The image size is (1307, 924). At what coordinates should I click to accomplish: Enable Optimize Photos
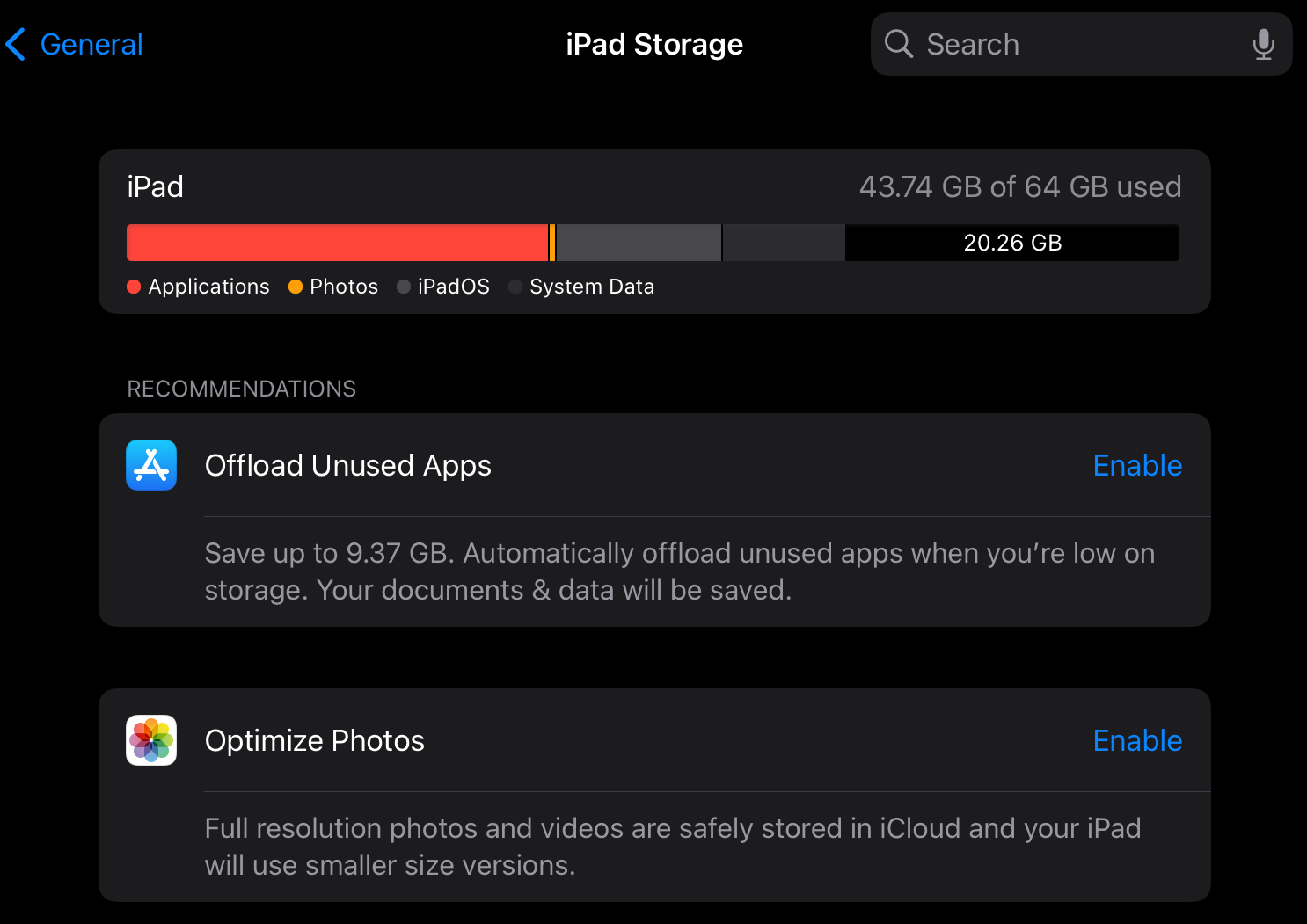coord(1137,740)
